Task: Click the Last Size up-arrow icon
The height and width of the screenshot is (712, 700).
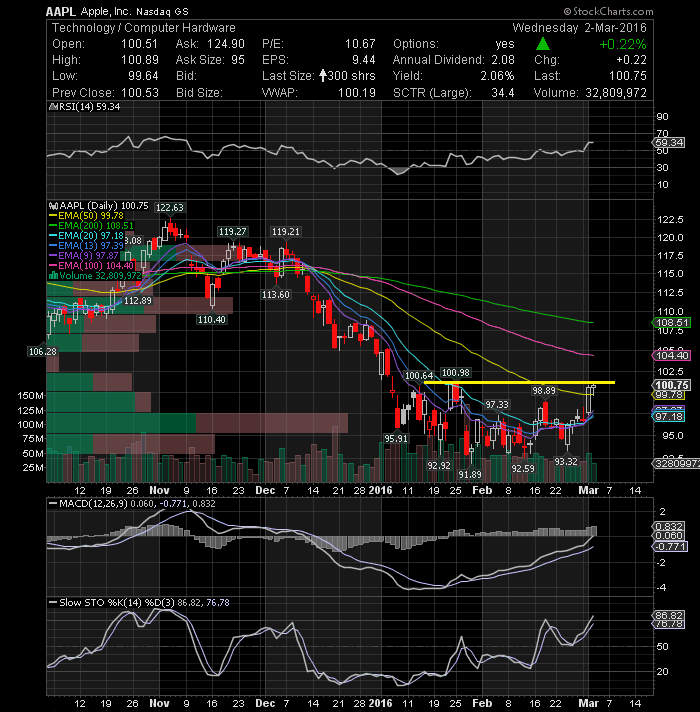Action: tap(322, 75)
